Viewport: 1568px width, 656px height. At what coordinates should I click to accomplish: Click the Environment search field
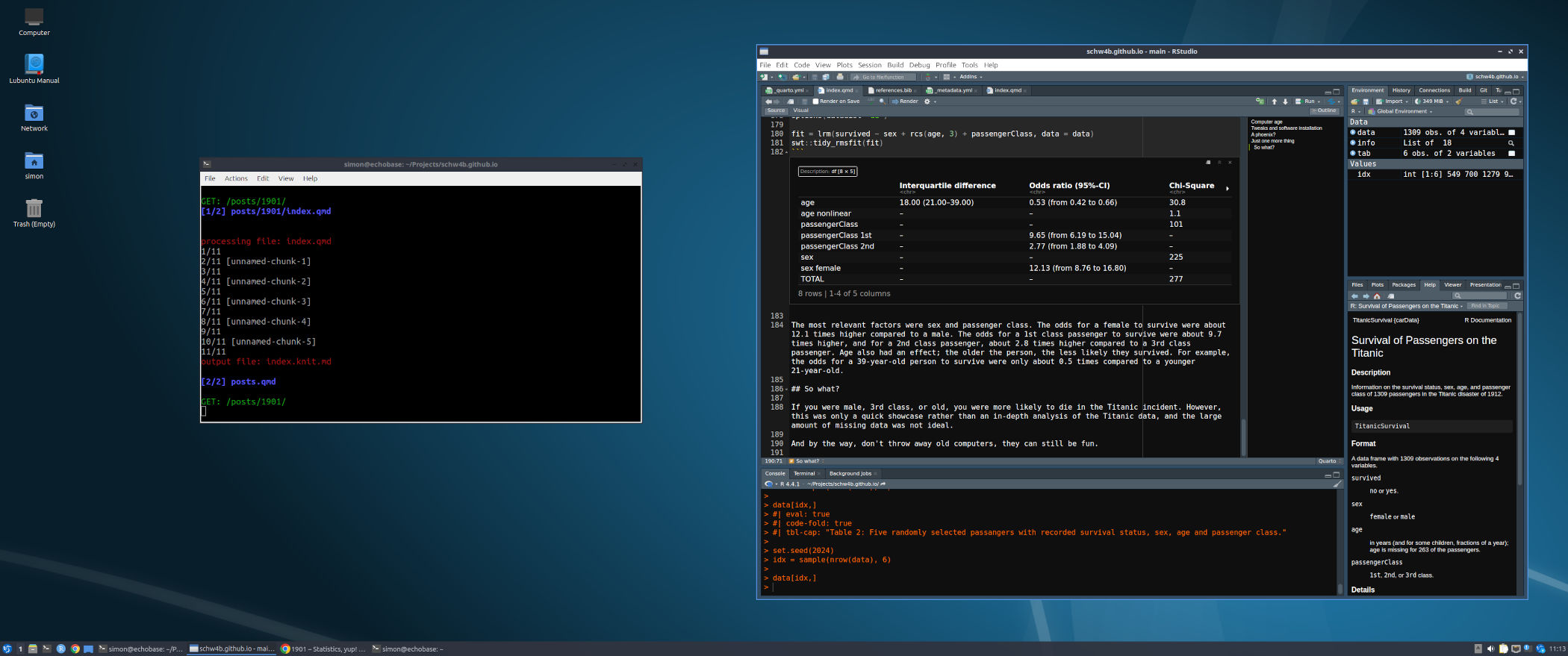click(1491, 112)
